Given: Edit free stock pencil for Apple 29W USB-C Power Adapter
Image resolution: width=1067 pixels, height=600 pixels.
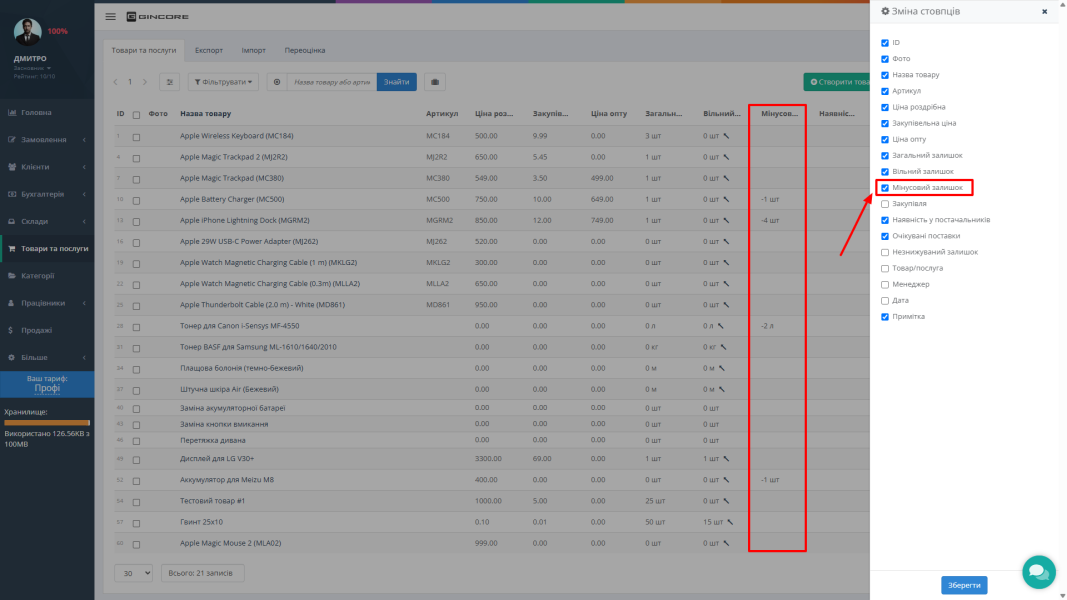Looking at the screenshot, I should pyautogui.click(x=727, y=241).
